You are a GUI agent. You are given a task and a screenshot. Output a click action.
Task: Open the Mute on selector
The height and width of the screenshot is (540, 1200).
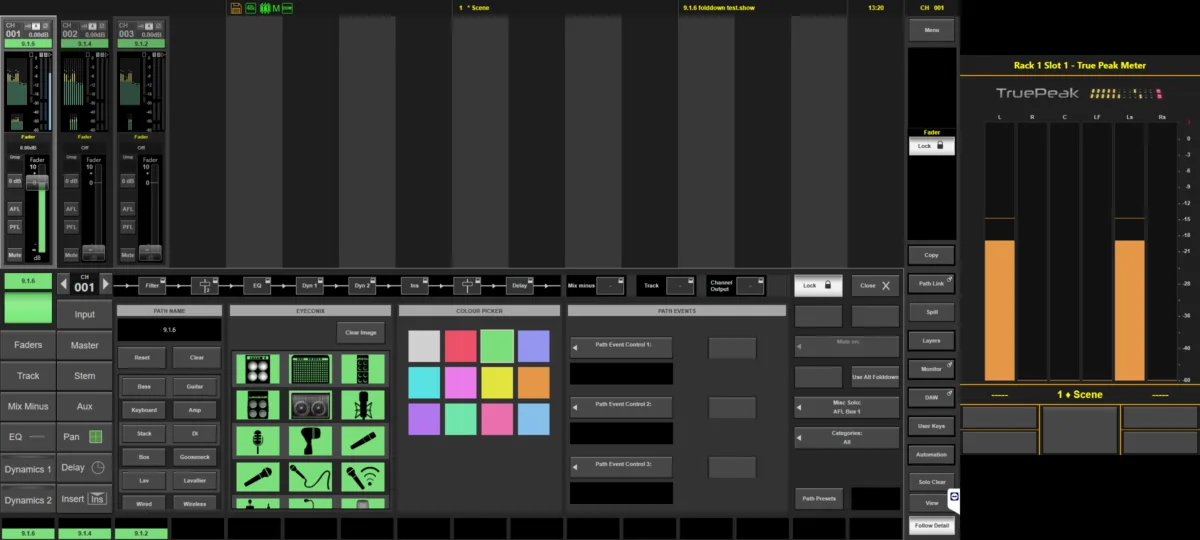(x=847, y=347)
